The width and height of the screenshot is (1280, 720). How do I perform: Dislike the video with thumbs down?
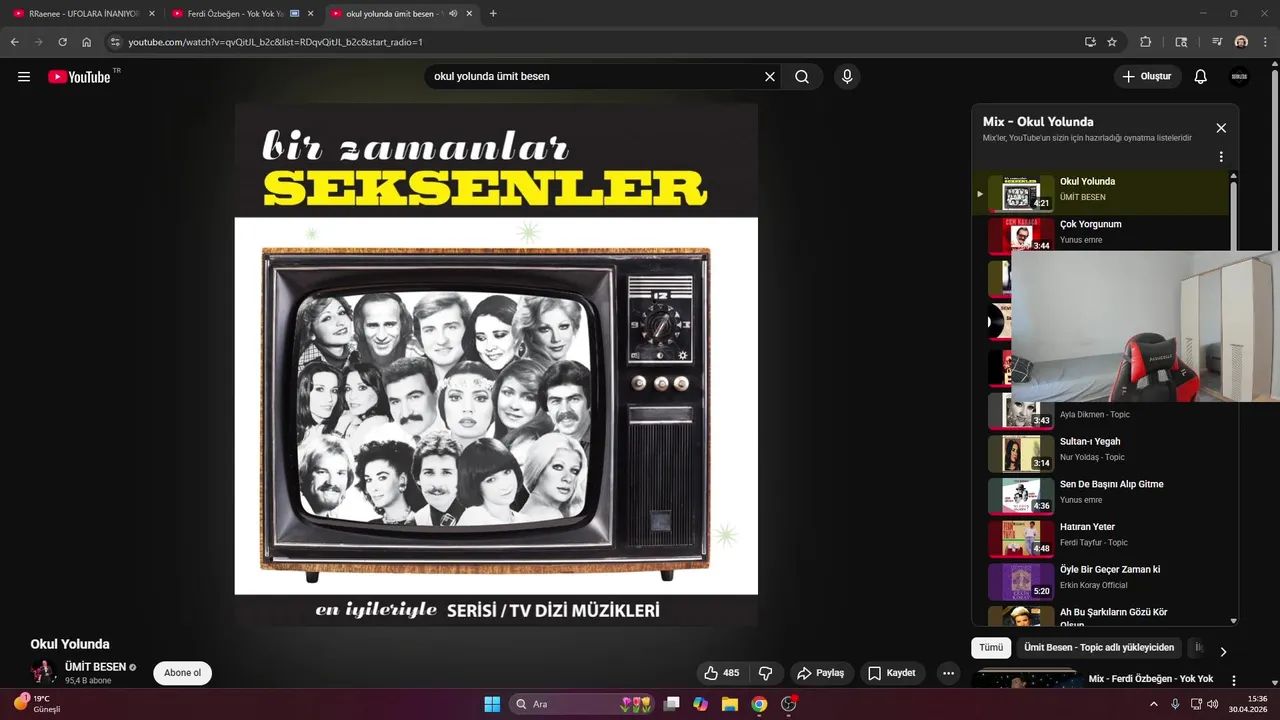pos(766,673)
